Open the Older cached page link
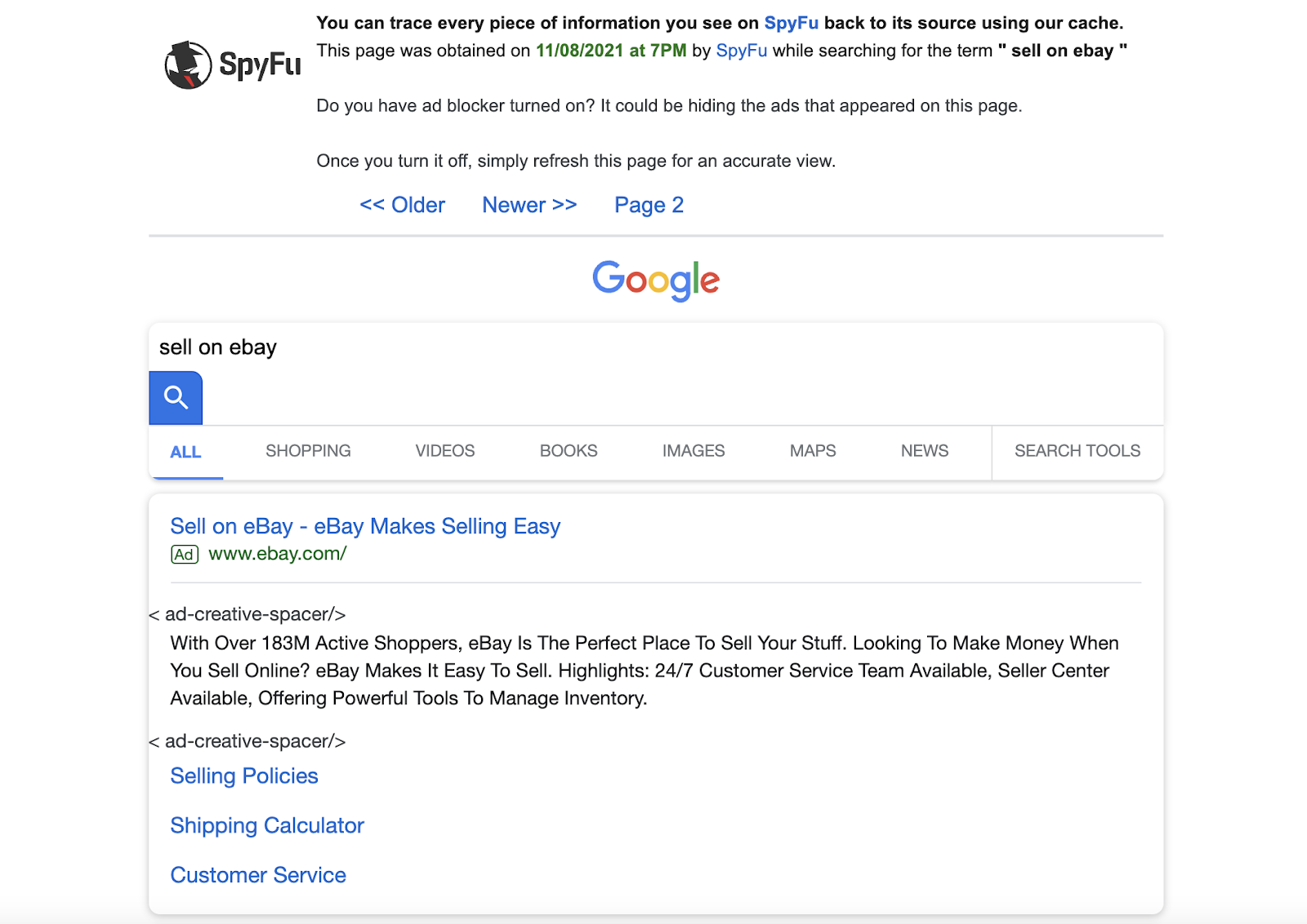Image resolution: width=1307 pixels, height=924 pixels. 403,205
